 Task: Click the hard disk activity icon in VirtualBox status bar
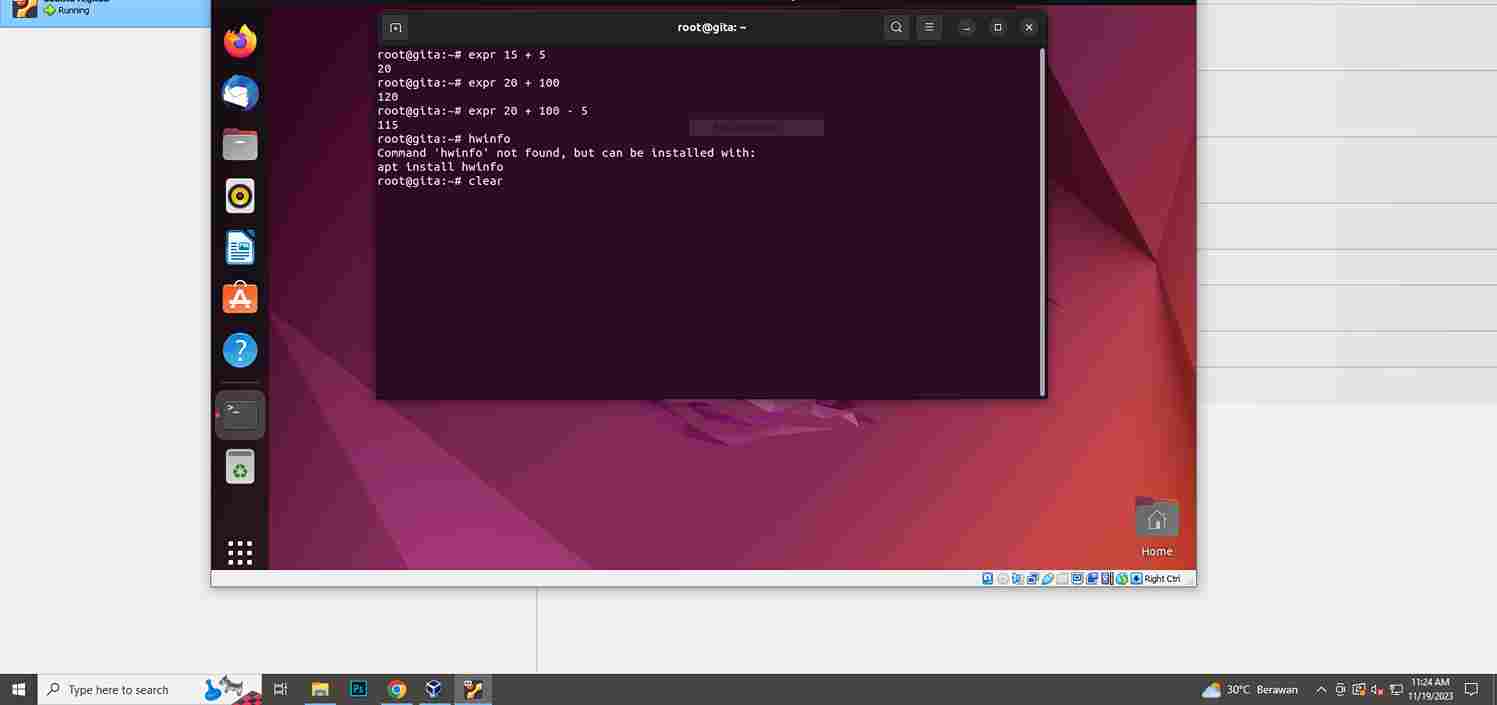coord(988,579)
